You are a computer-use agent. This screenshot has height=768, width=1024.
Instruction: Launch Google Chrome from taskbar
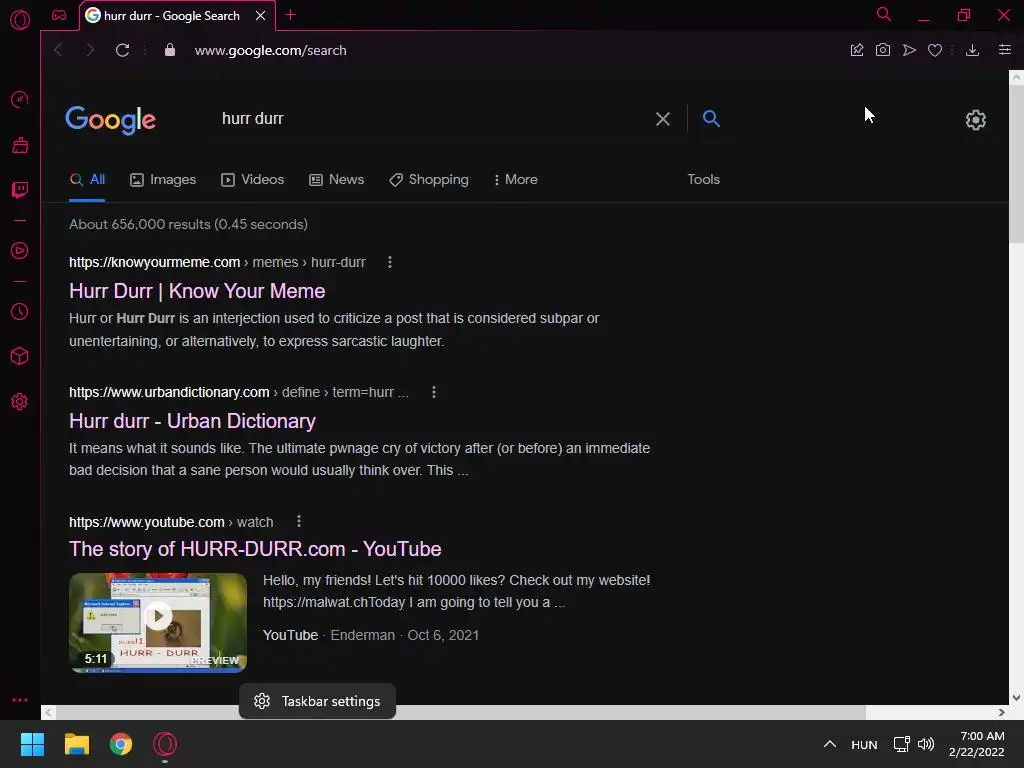[121, 744]
